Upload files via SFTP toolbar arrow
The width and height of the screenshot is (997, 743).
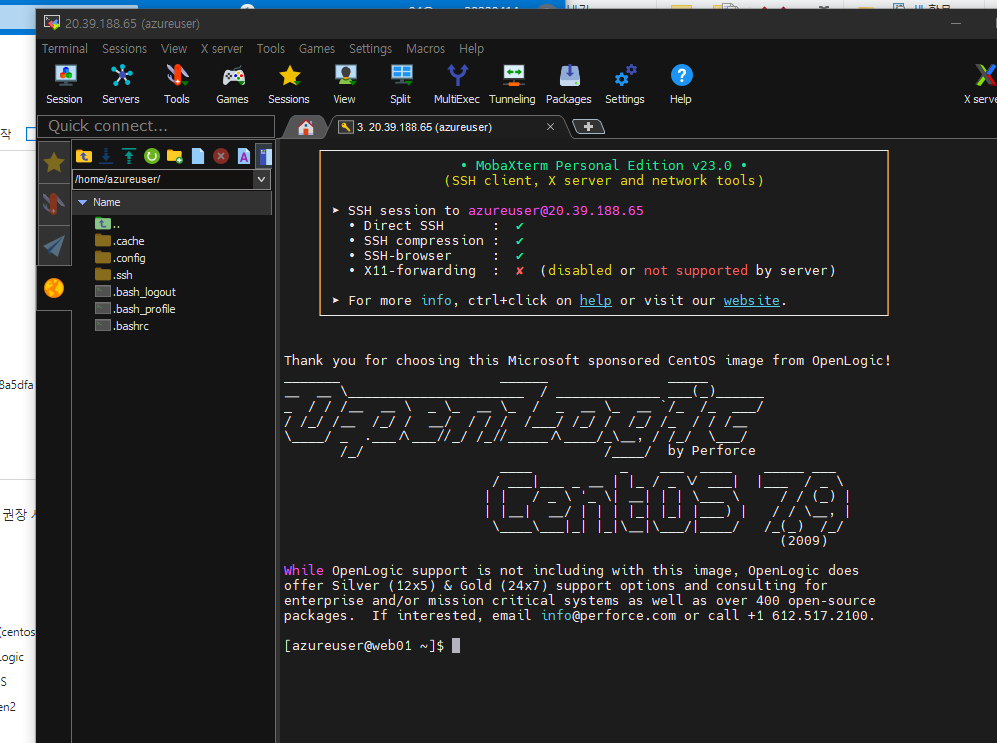click(x=129, y=156)
